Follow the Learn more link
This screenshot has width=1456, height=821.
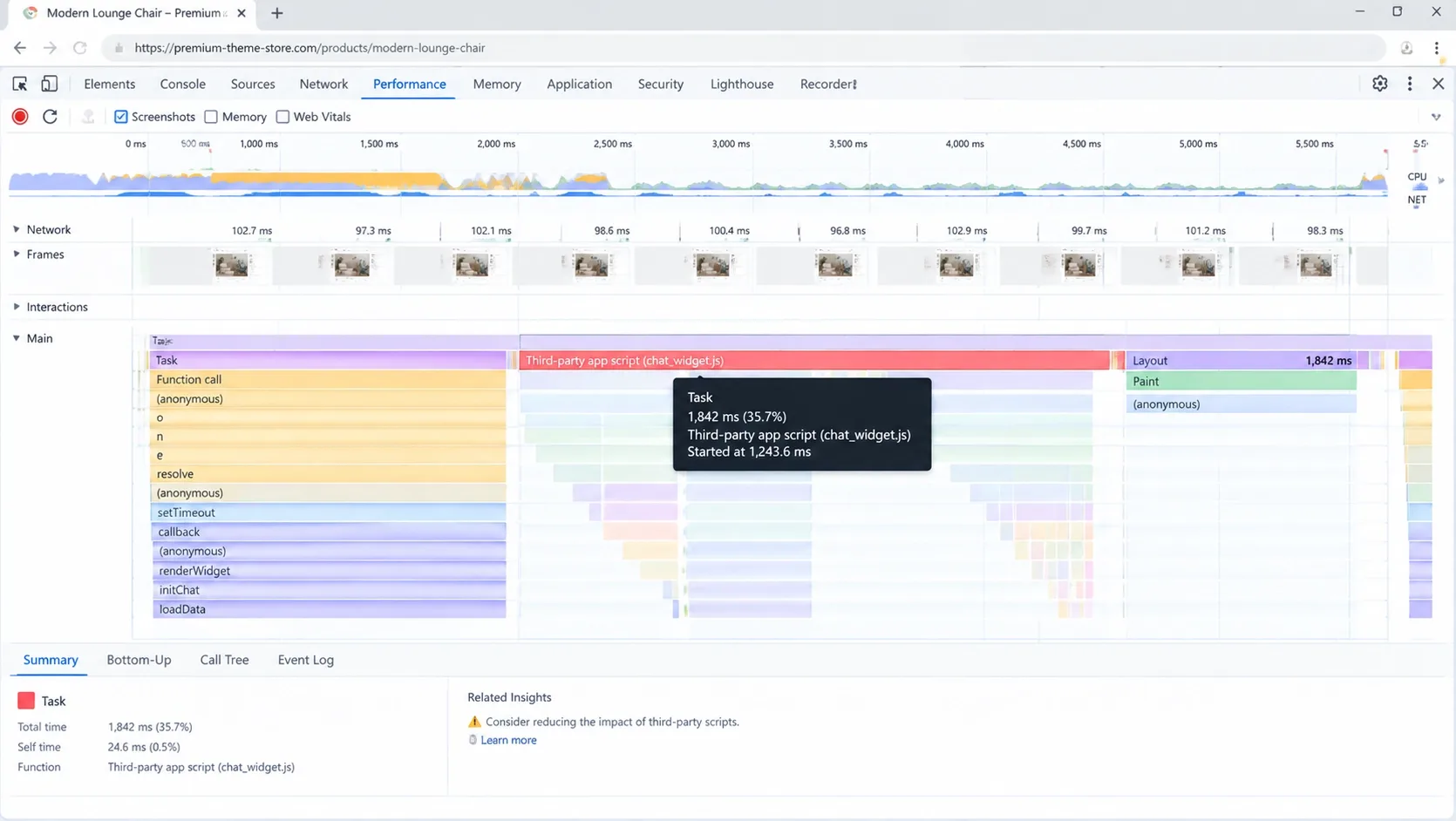pos(508,740)
